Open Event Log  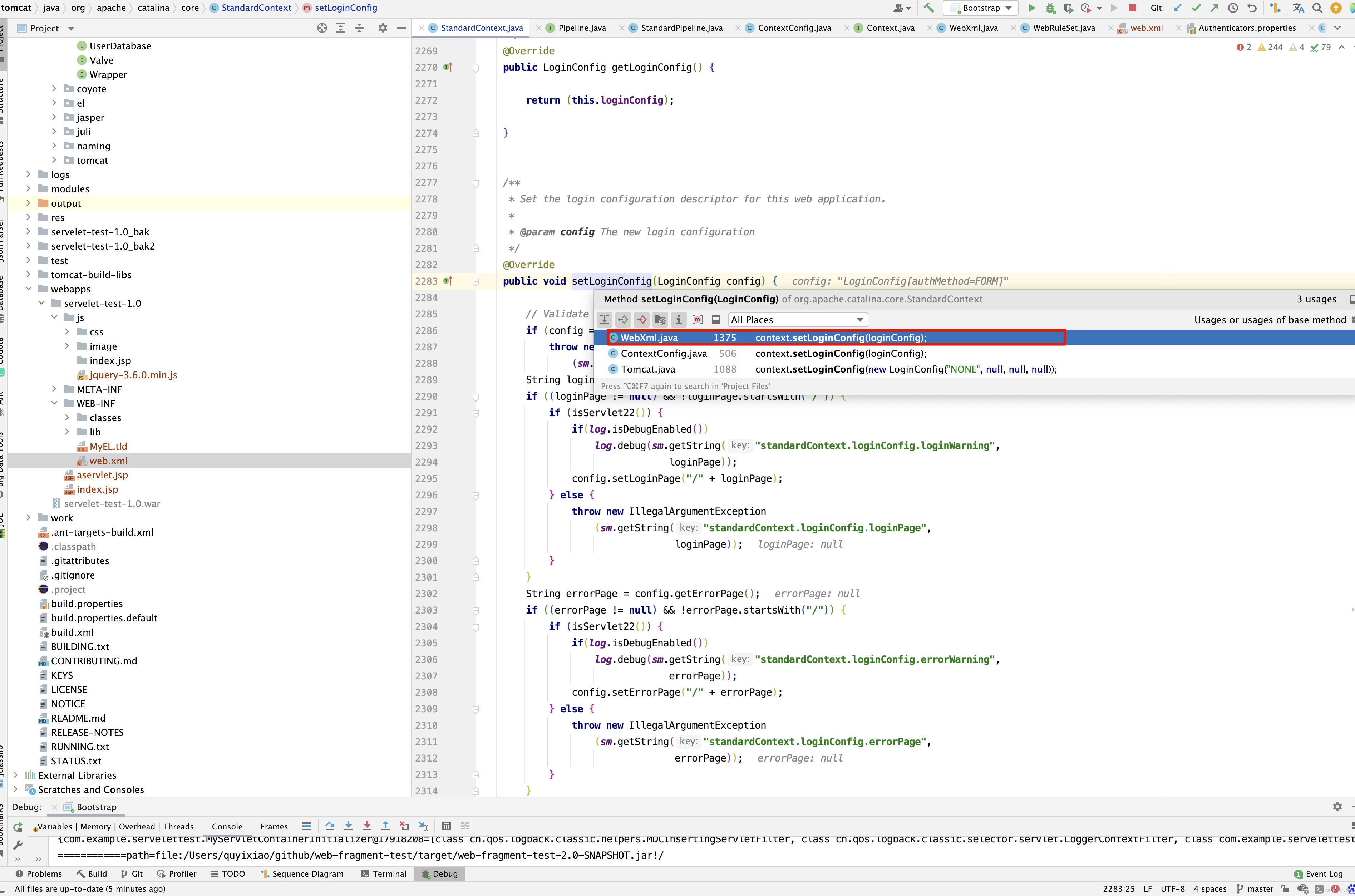click(1319, 874)
